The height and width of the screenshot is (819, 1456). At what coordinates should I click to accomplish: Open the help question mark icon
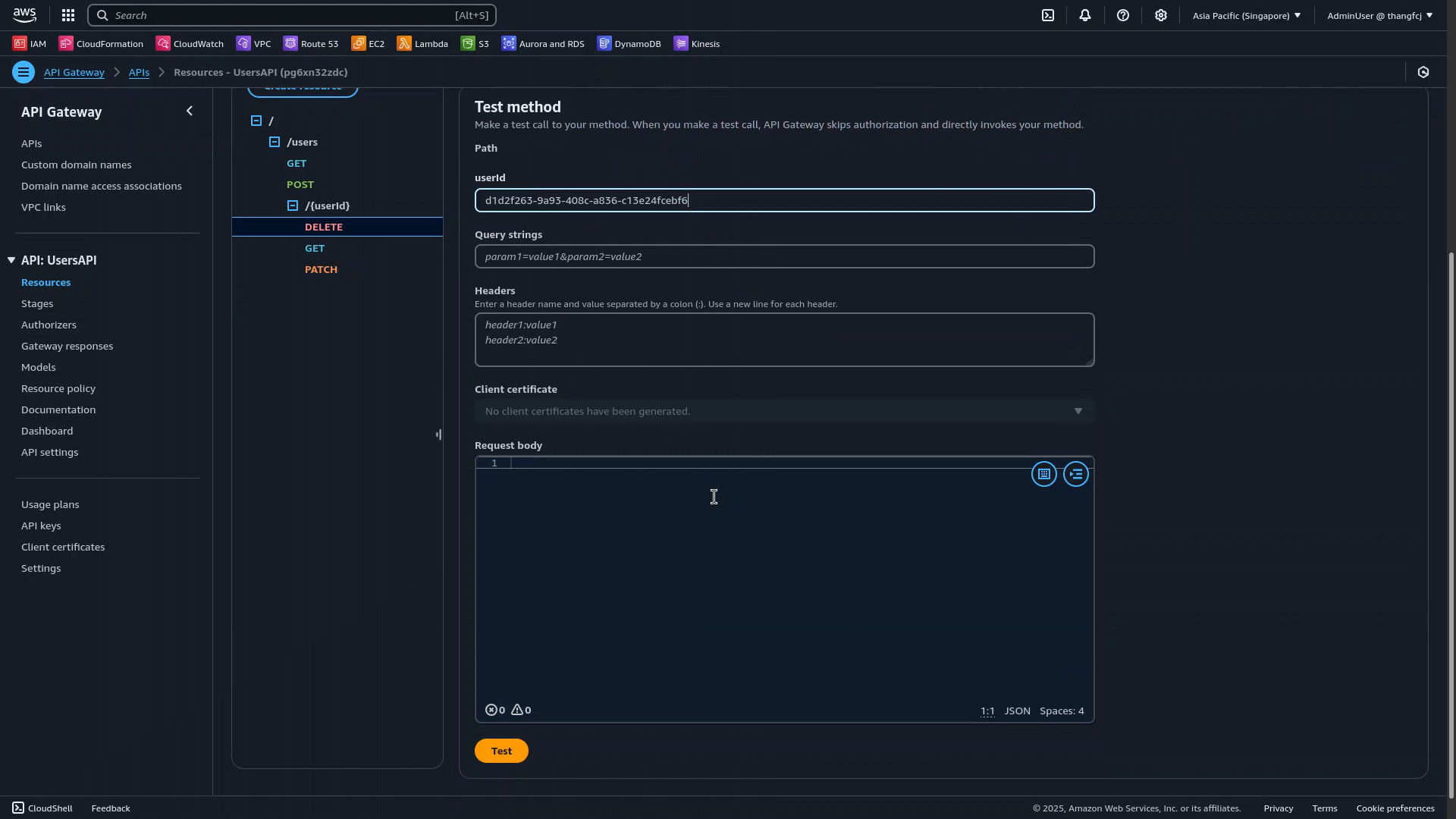coord(1123,15)
